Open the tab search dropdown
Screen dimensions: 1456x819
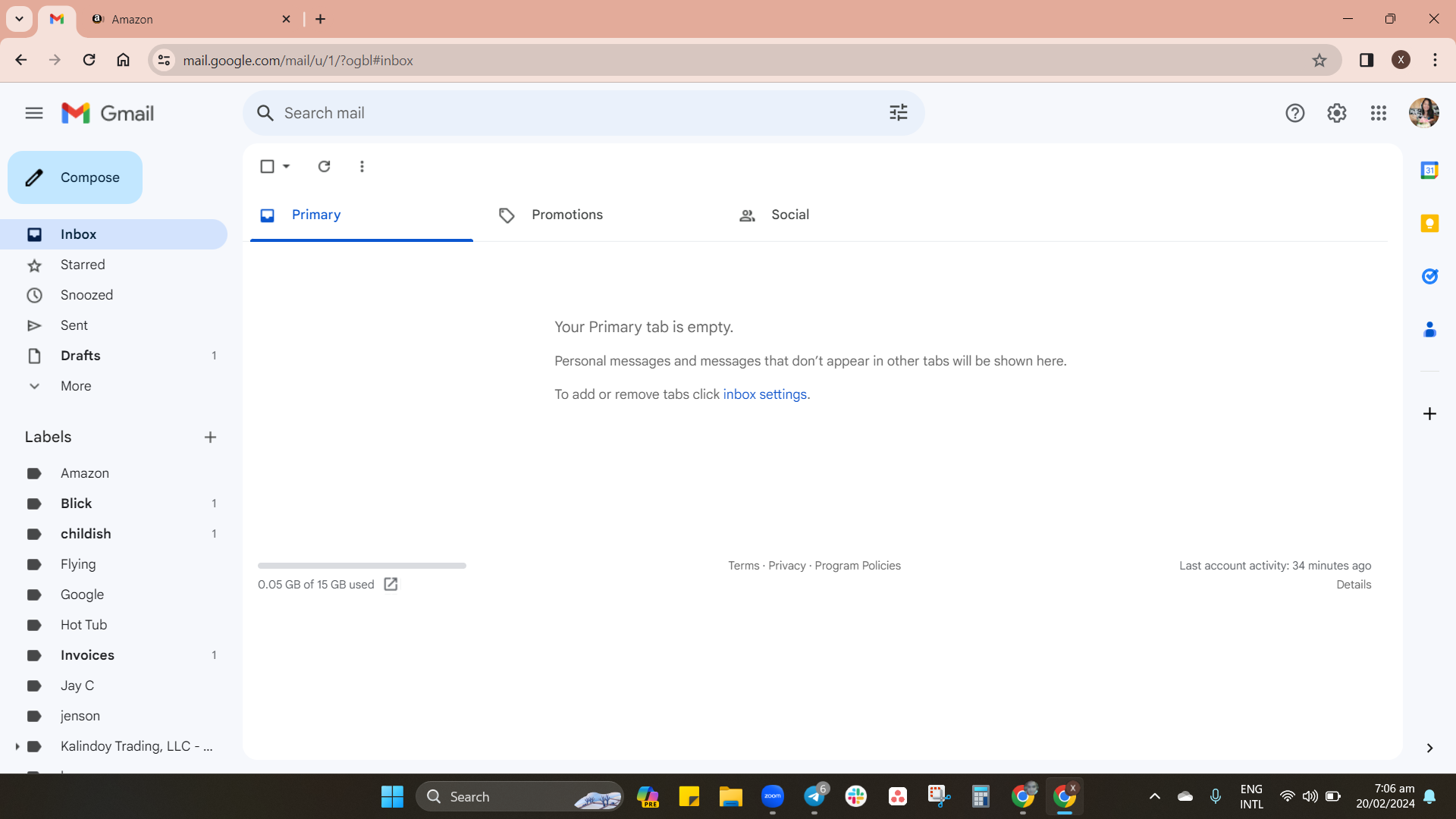[x=19, y=19]
